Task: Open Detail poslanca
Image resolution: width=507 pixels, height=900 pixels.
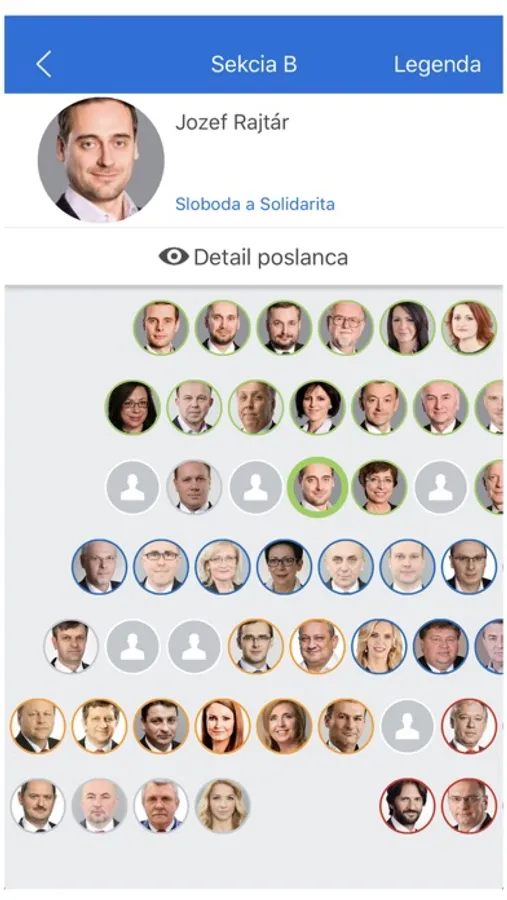Action: click(x=253, y=257)
